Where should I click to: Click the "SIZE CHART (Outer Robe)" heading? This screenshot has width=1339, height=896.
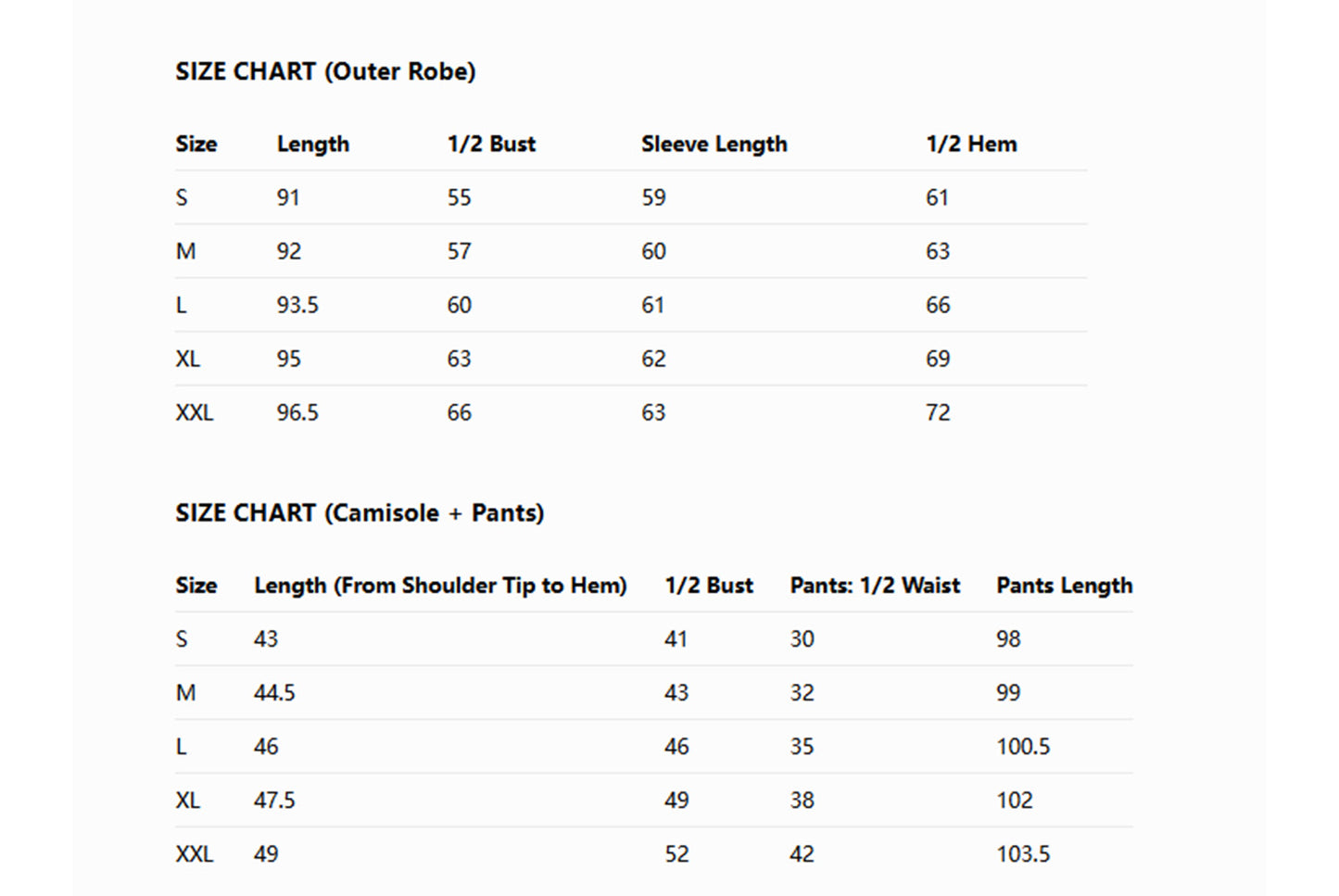[325, 71]
